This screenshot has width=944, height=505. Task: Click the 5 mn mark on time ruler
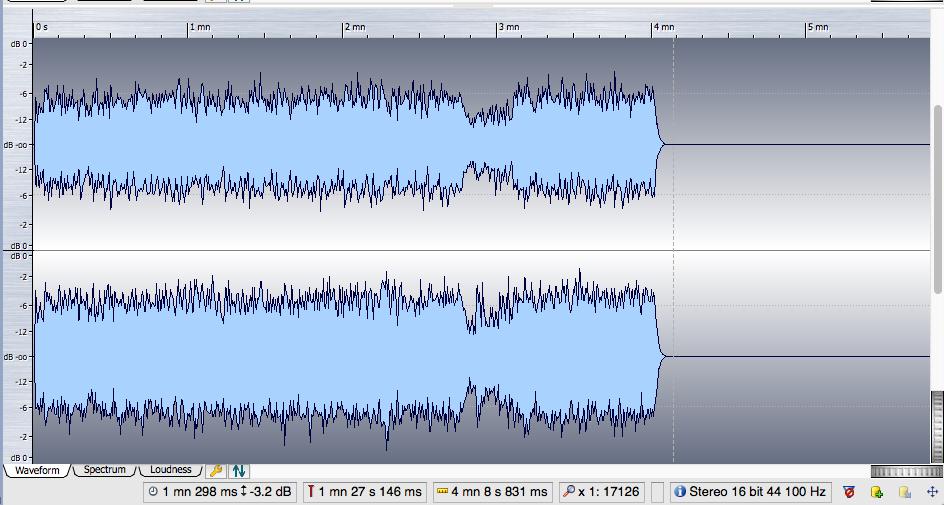[x=818, y=27]
